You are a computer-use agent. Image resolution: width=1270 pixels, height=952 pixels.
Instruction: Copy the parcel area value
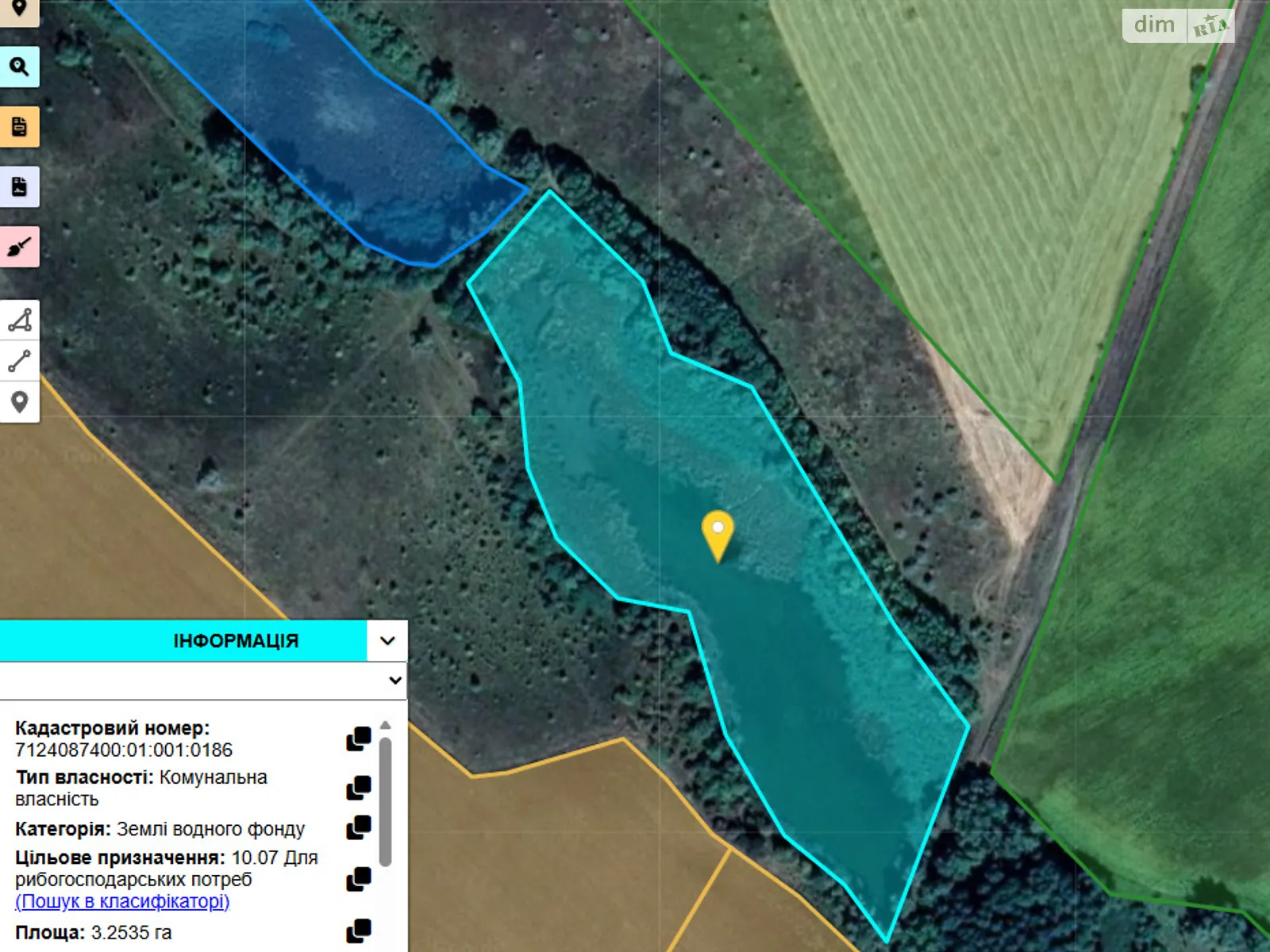click(x=359, y=931)
